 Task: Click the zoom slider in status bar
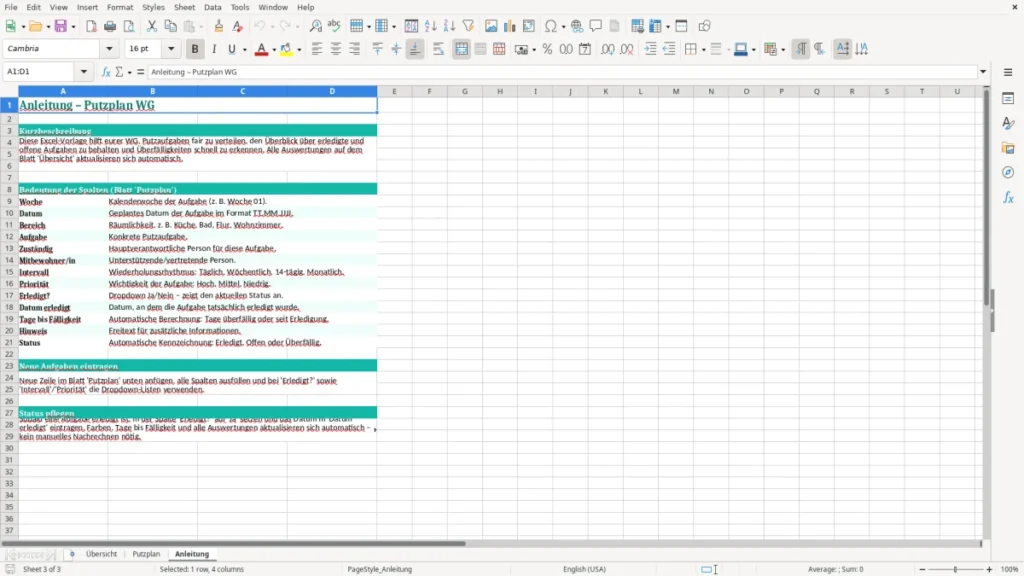pos(955,569)
